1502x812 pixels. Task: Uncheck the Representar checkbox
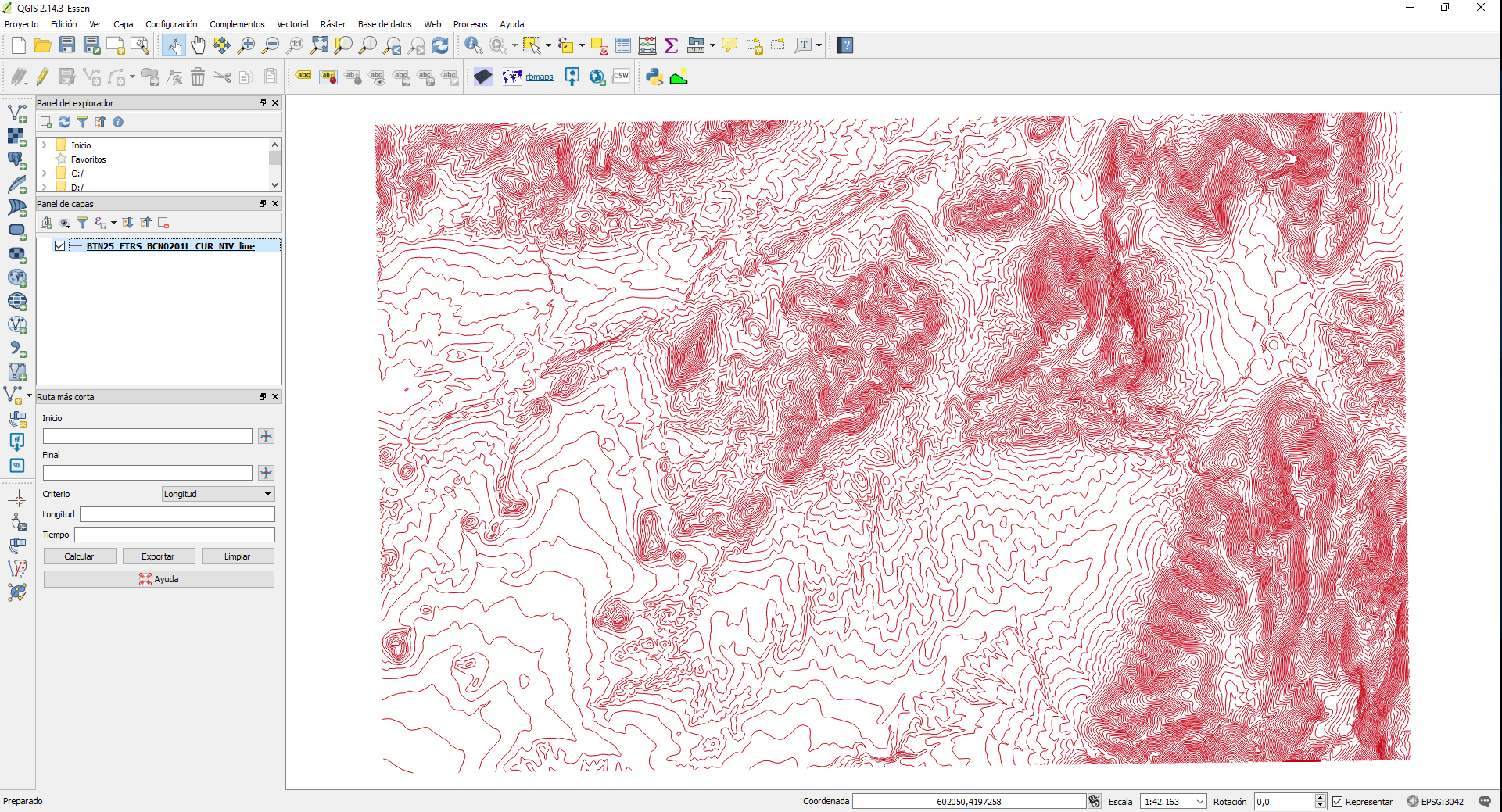[1339, 802]
